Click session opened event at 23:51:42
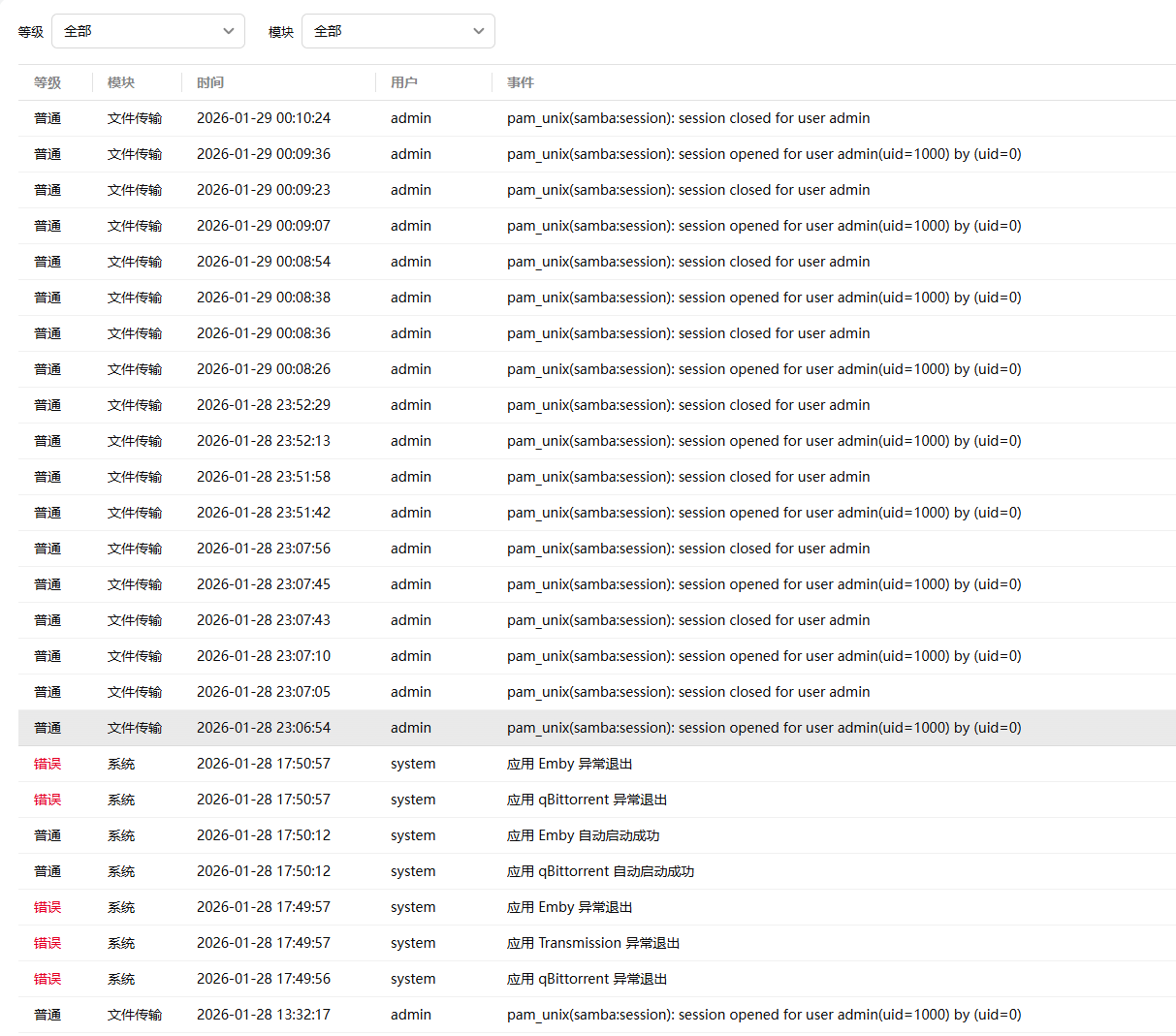The image size is (1176, 1036). point(764,513)
